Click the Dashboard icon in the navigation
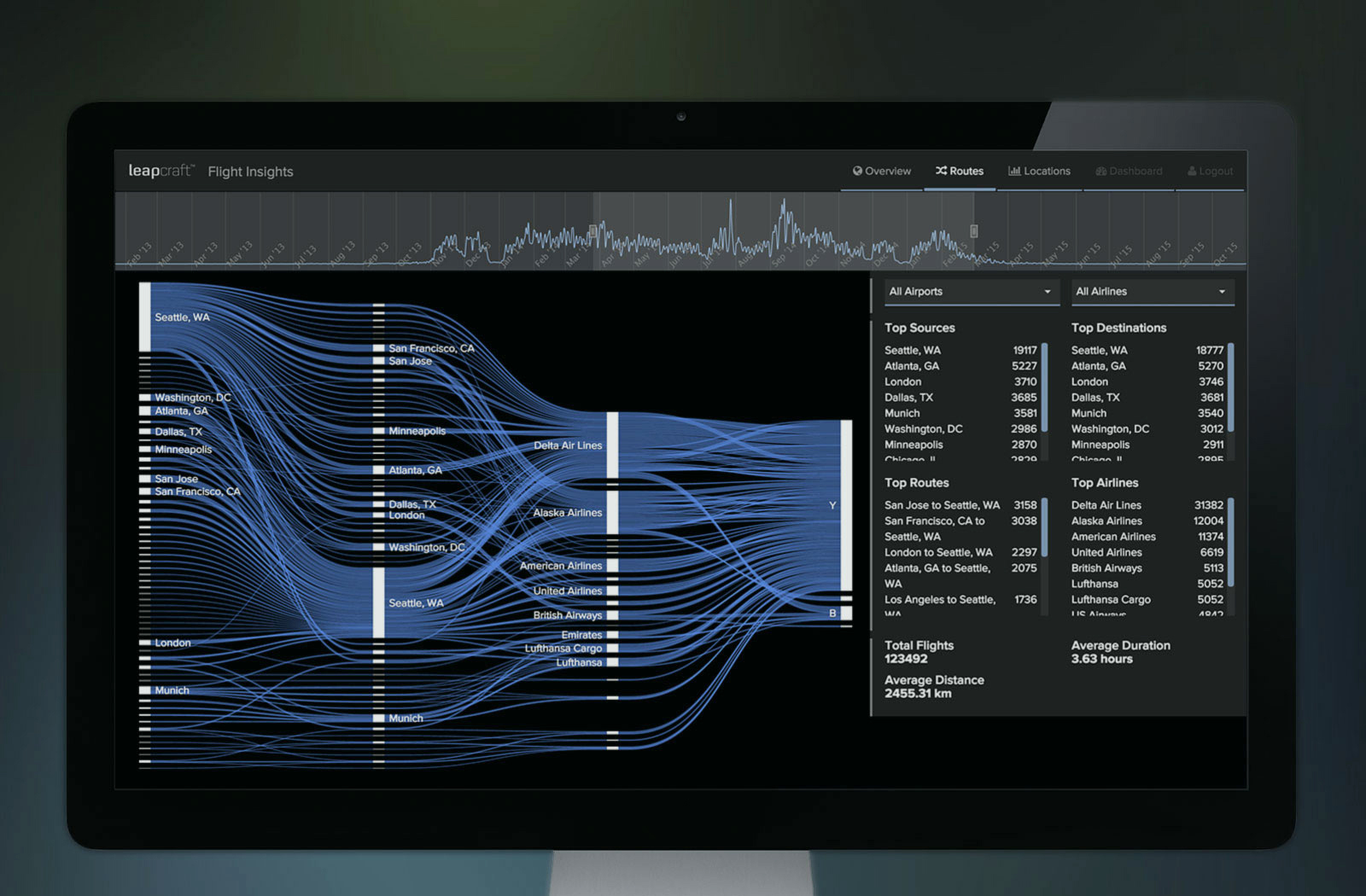Image resolution: width=1366 pixels, height=896 pixels. point(1101,172)
